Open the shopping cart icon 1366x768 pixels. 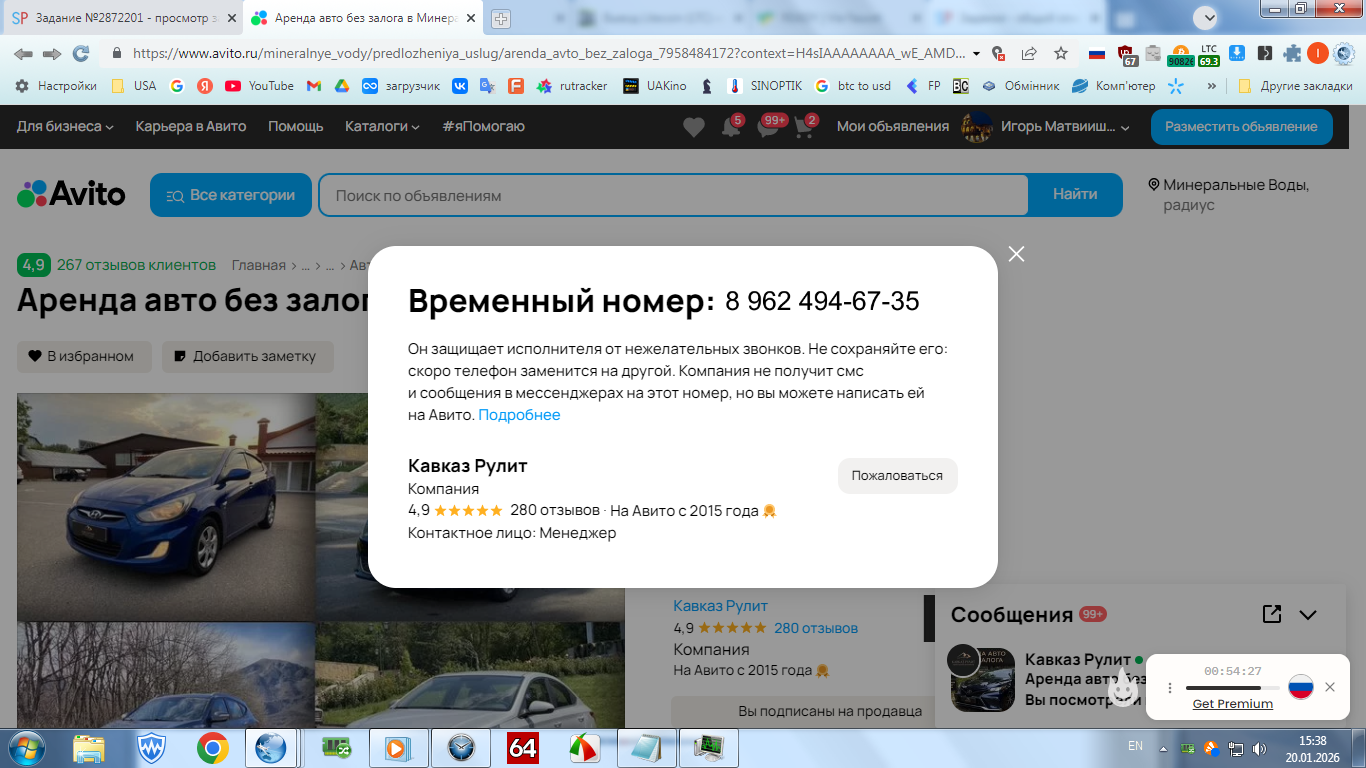pos(806,127)
